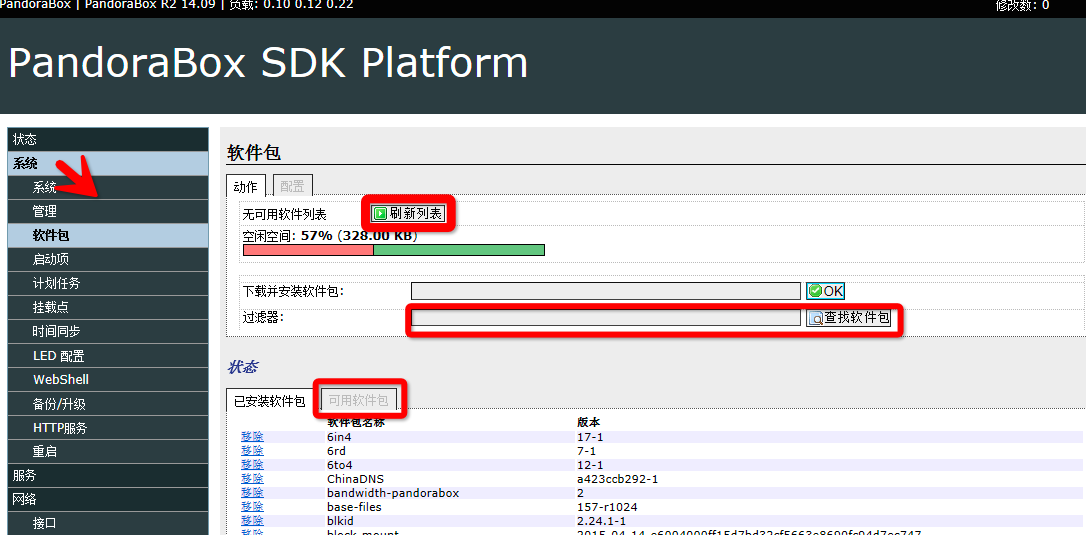Image resolution: width=1086 pixels, height=535 pixels.
Task: Focus the 下载并安装软件包 input field
Action: point(606,291)
